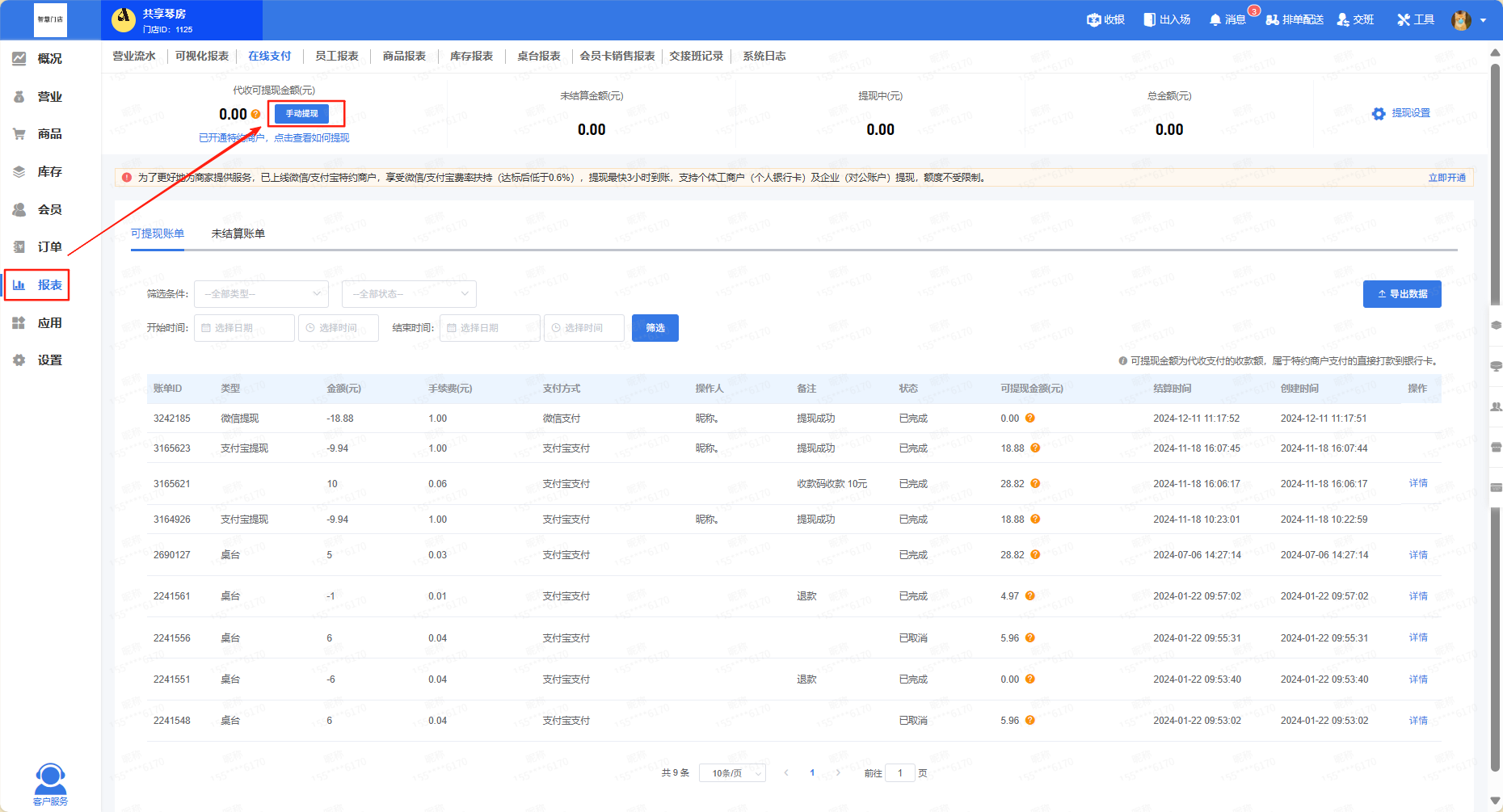Switch to 营业流水 tab
Viewport: 1503px width, 812px height.
coord(134,57)
